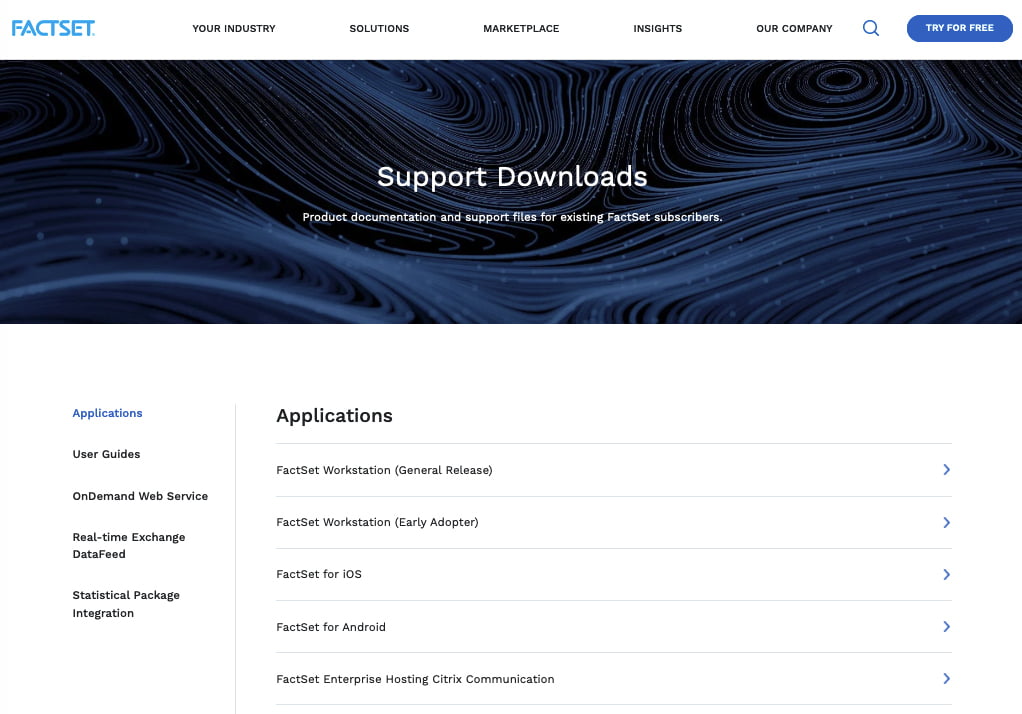The width and height of the screenshot is (1022, 714).
Task: Select User Guides in the sidebar
Action: (x=106, y=454)
